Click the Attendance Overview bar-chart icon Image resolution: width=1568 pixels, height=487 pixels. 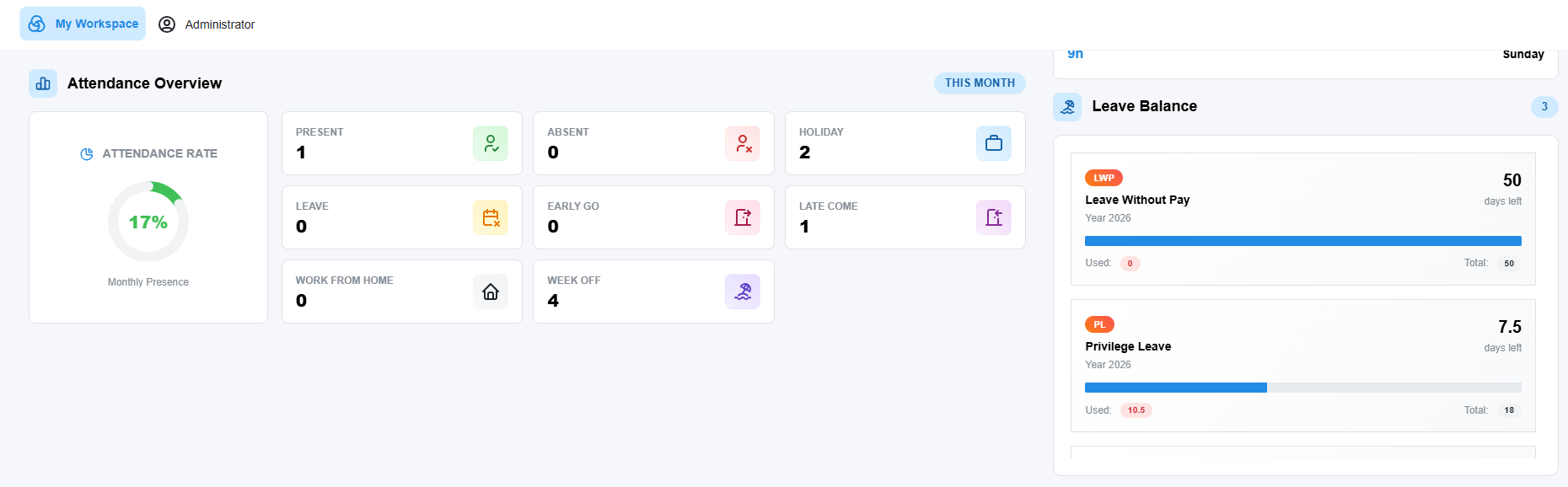(43, 83)
